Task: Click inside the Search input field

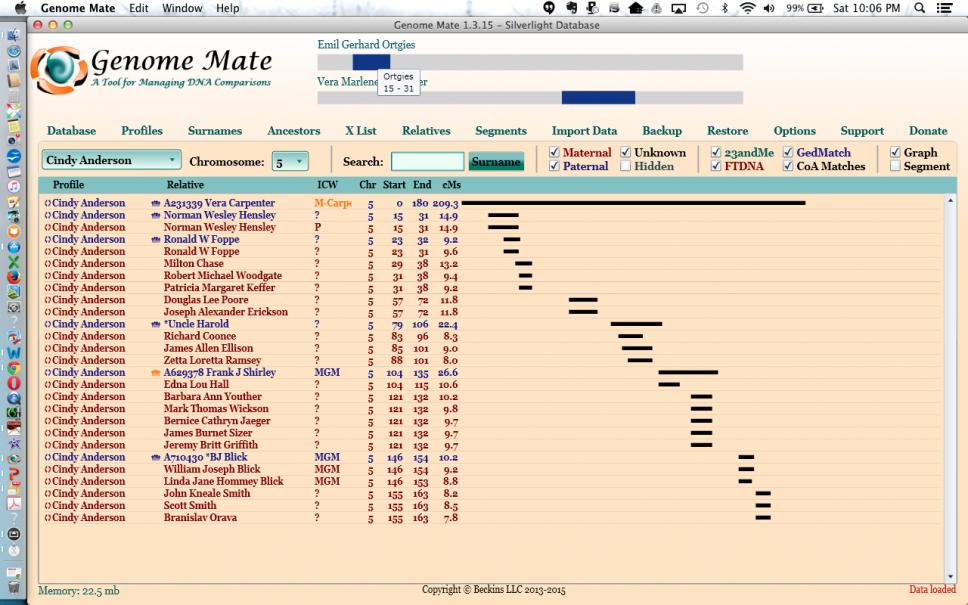Action: (x=427, y=162)
